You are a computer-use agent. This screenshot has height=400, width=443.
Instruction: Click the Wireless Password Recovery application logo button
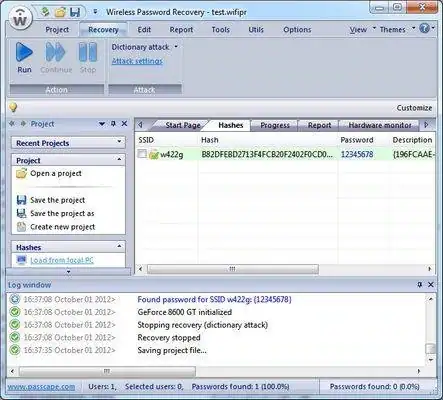point(20,19)
